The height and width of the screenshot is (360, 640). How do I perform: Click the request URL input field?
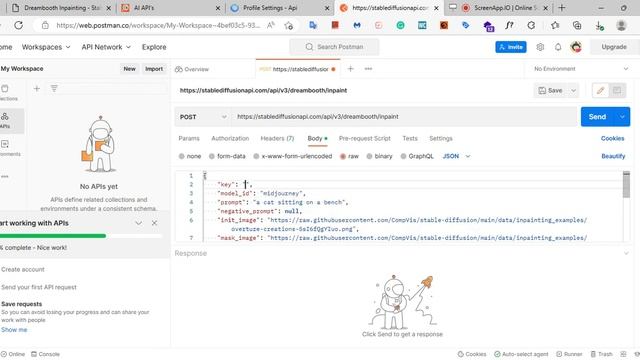pos(404,117)
